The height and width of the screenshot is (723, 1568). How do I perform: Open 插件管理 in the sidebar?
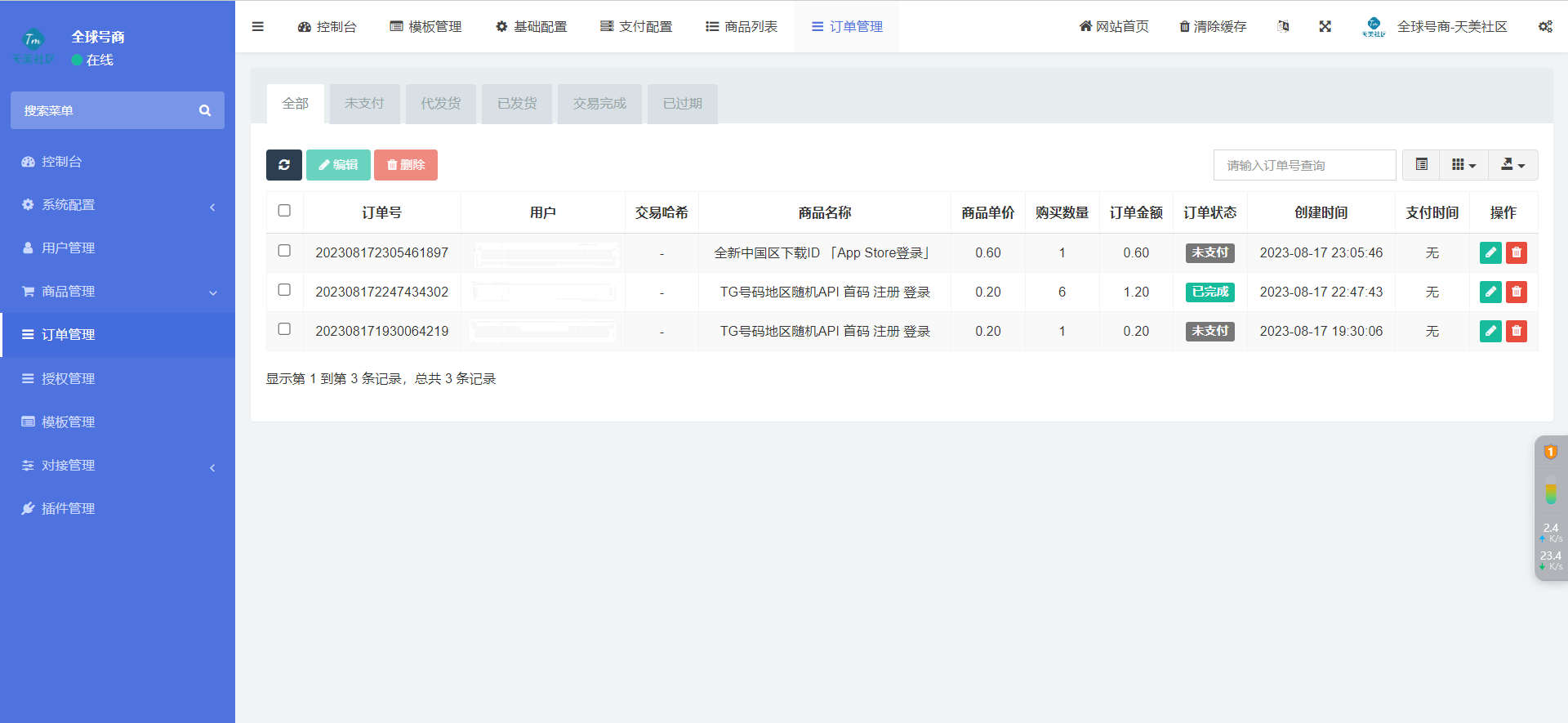point(118,509)
